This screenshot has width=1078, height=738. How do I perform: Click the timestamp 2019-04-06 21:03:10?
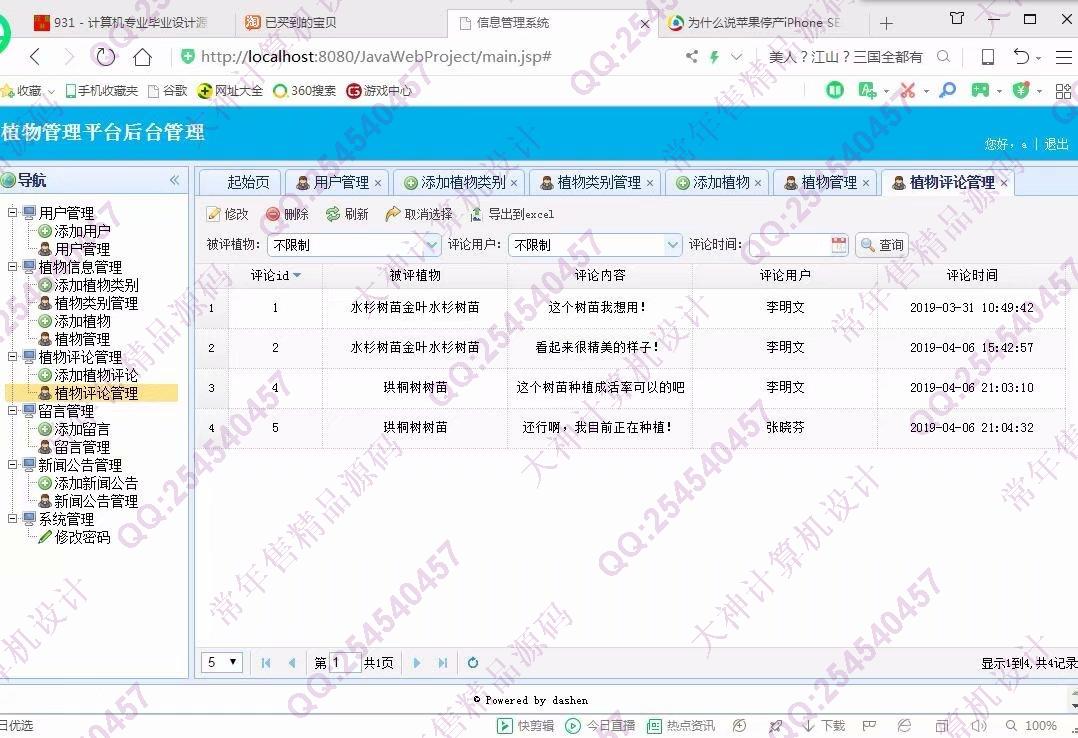point(971,388)
